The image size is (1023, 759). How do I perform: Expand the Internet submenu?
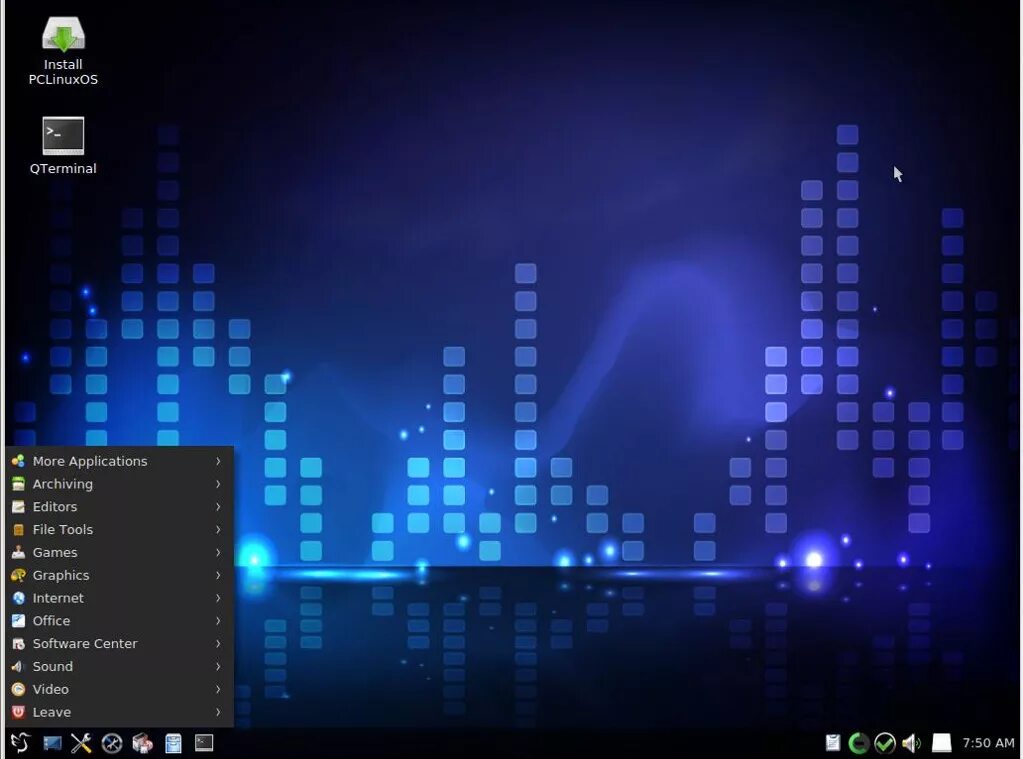58,598
